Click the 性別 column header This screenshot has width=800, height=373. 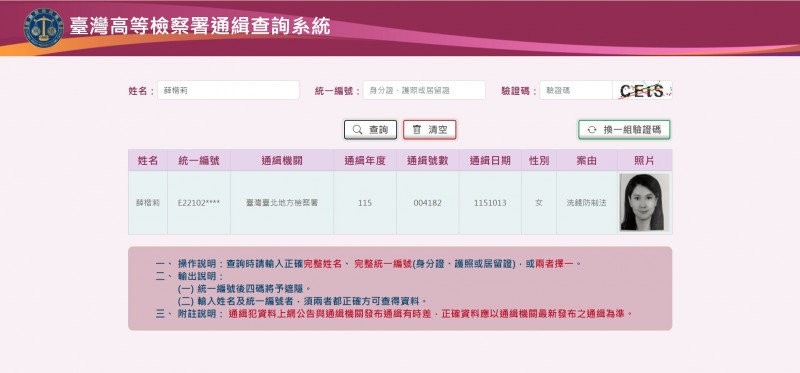539,160
